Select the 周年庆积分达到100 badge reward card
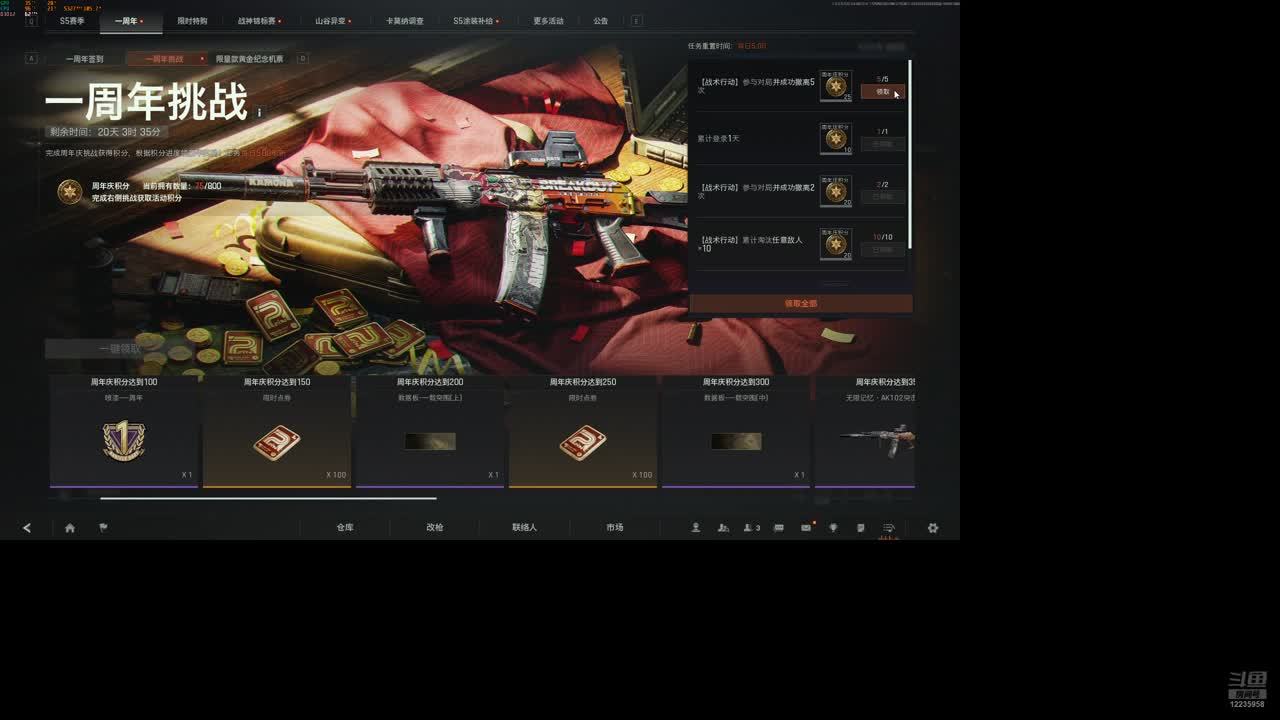The width and height of the screenshot is (1280, 720). [x=124, y=432]
